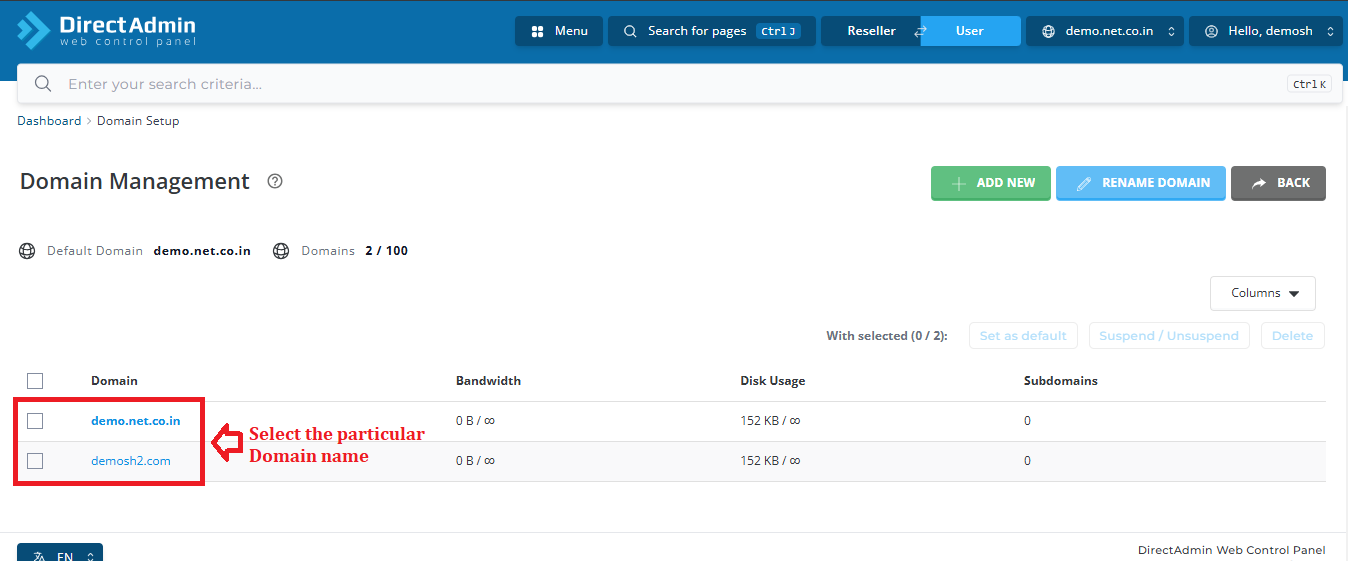1360x575 pixels.
Task: Toggle the select-all domains checkbox
Action: (x=35, y=381)
